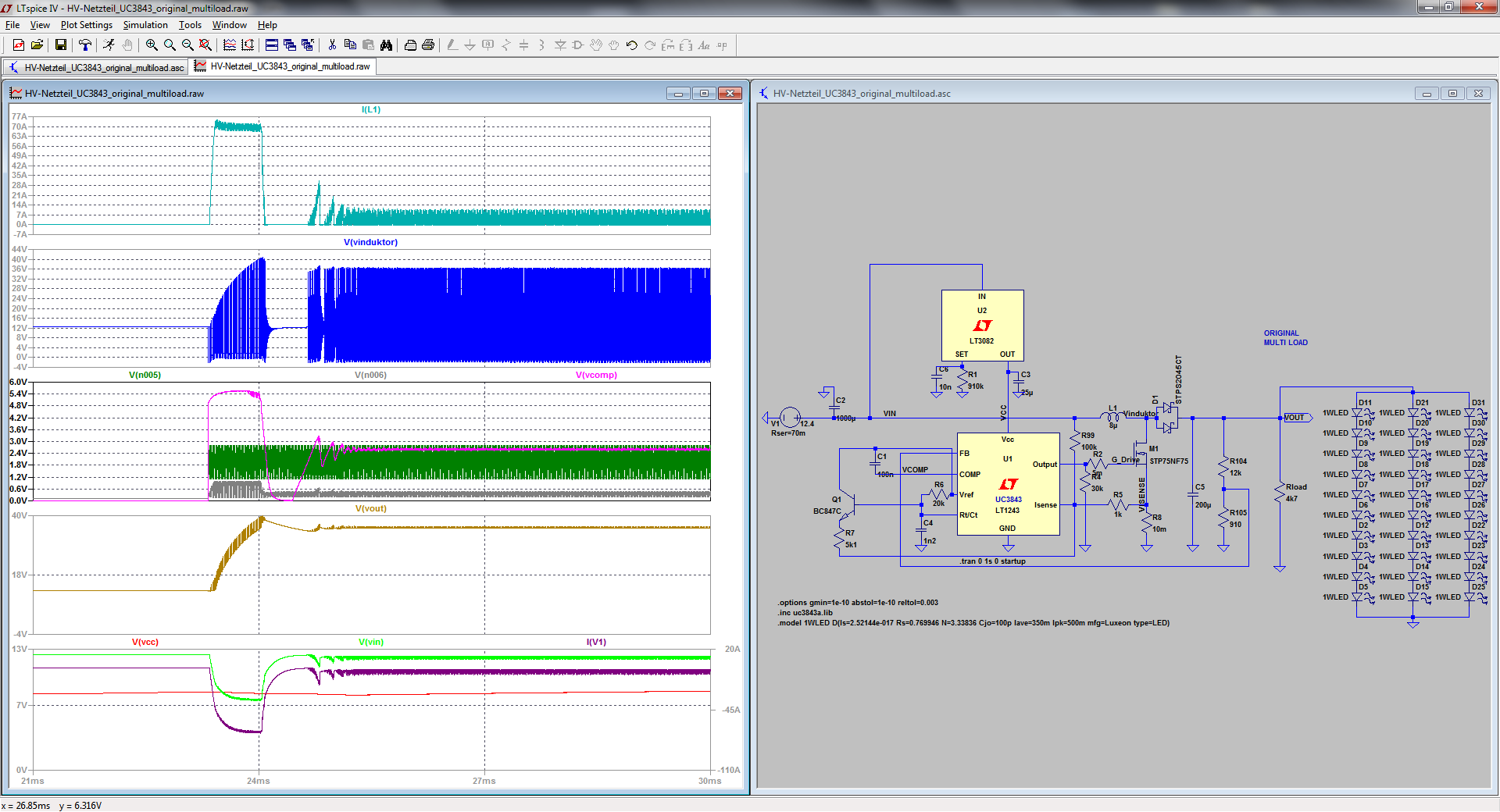This screenshot has width=1500, height=812.
Task: Click the Find binoculars icon
Action: point(386,45)
